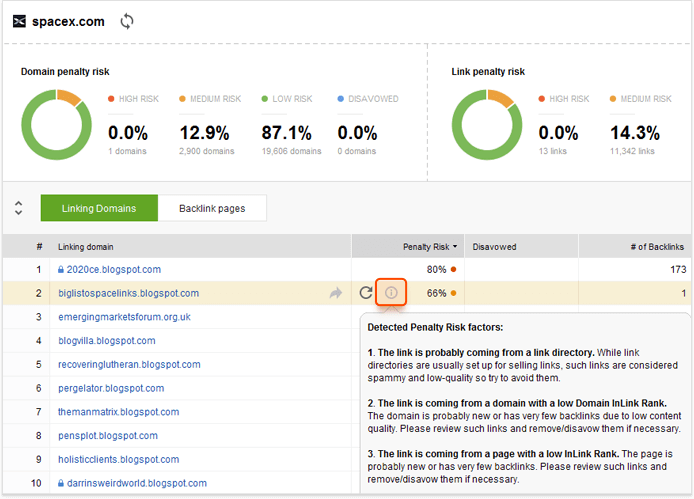The image size is (694, 499).
Task: Click the 87.1% low risk value
Action: 286,133
